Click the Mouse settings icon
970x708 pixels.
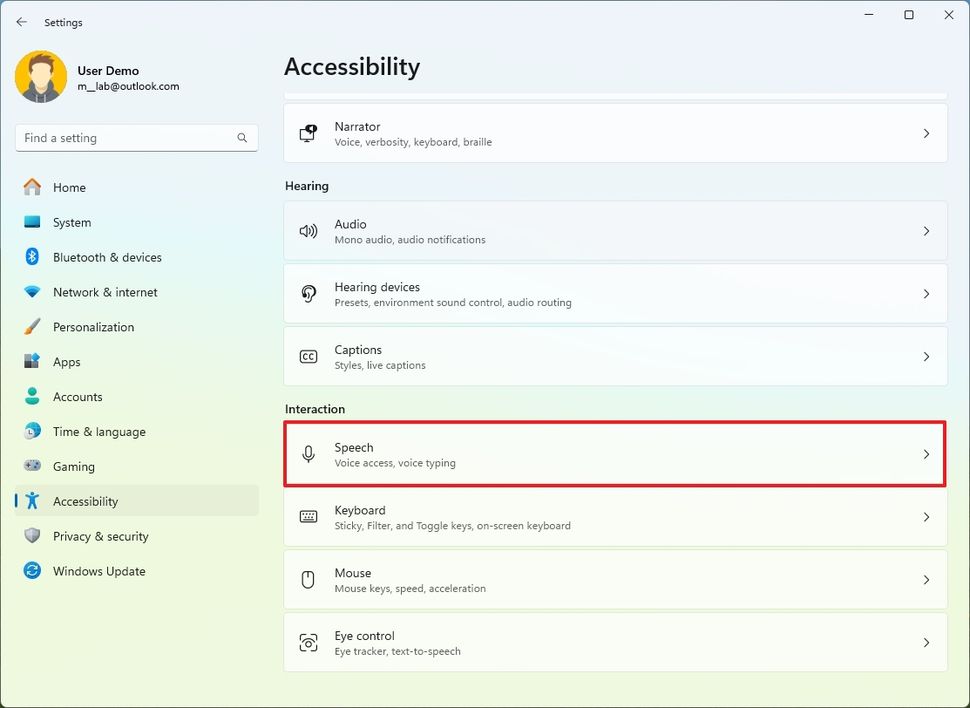pos(310,580)
